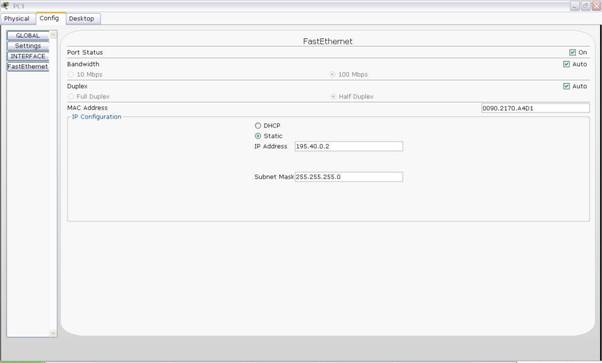Viewport: 602px width, 363px height.
Task: Click sidebar scrollbar down arrow
Action: (53, 333)
